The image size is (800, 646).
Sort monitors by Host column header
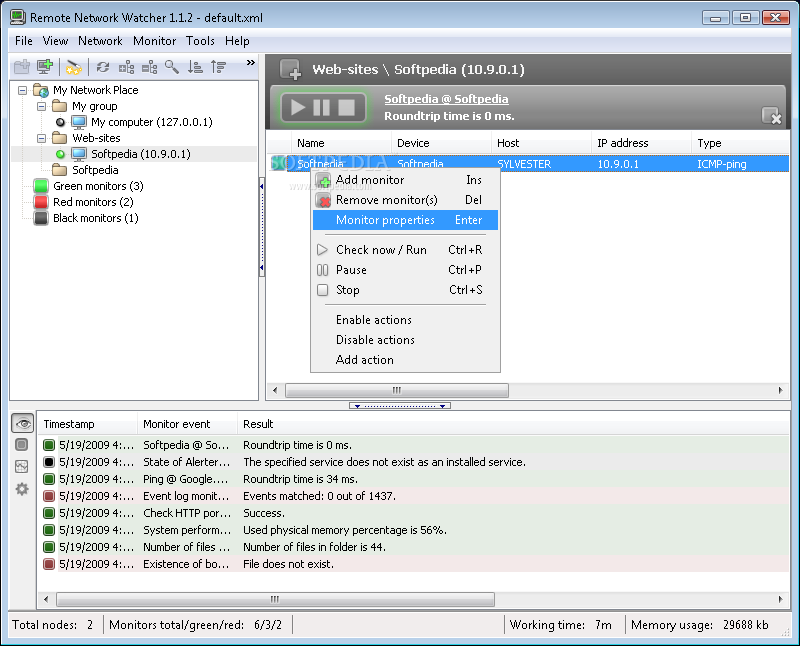coord(541,143)
